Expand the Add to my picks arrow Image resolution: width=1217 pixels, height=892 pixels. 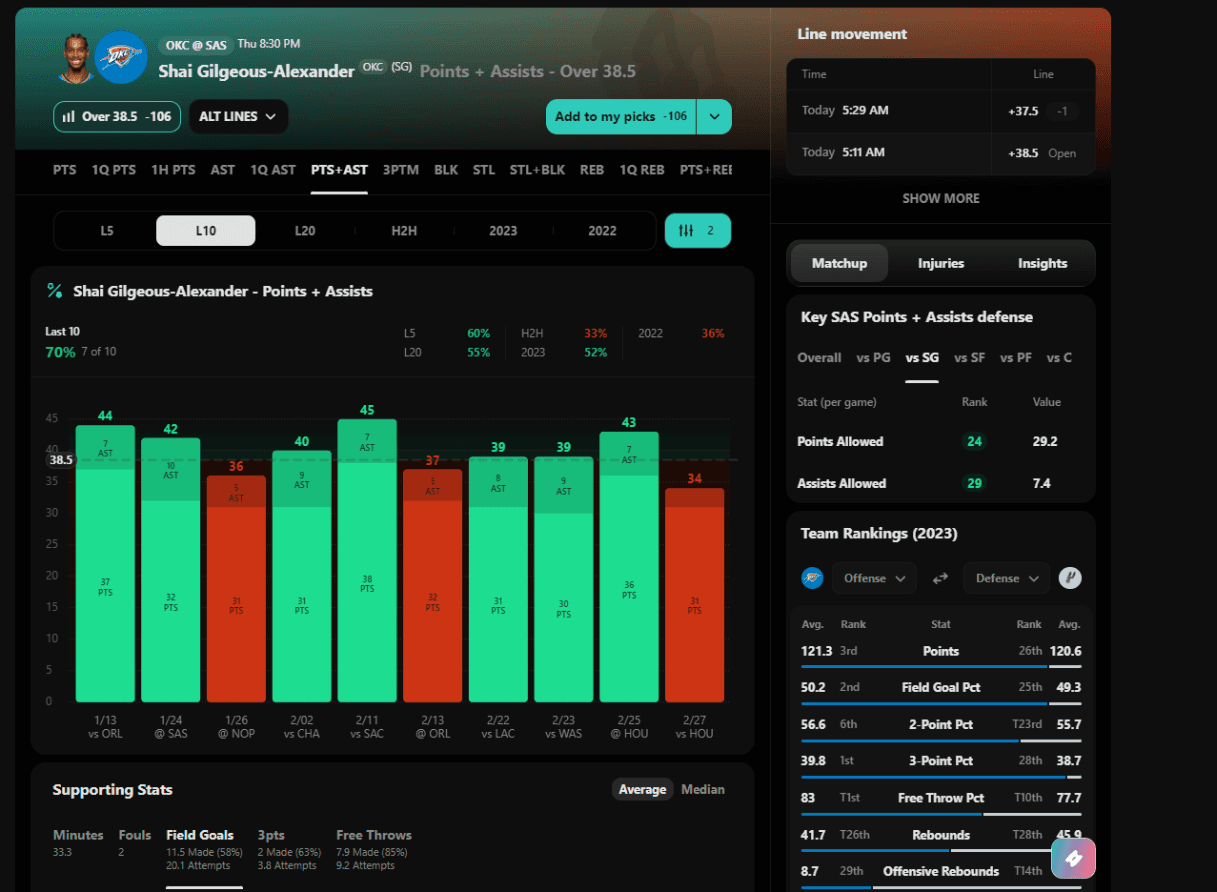(714, 116)
